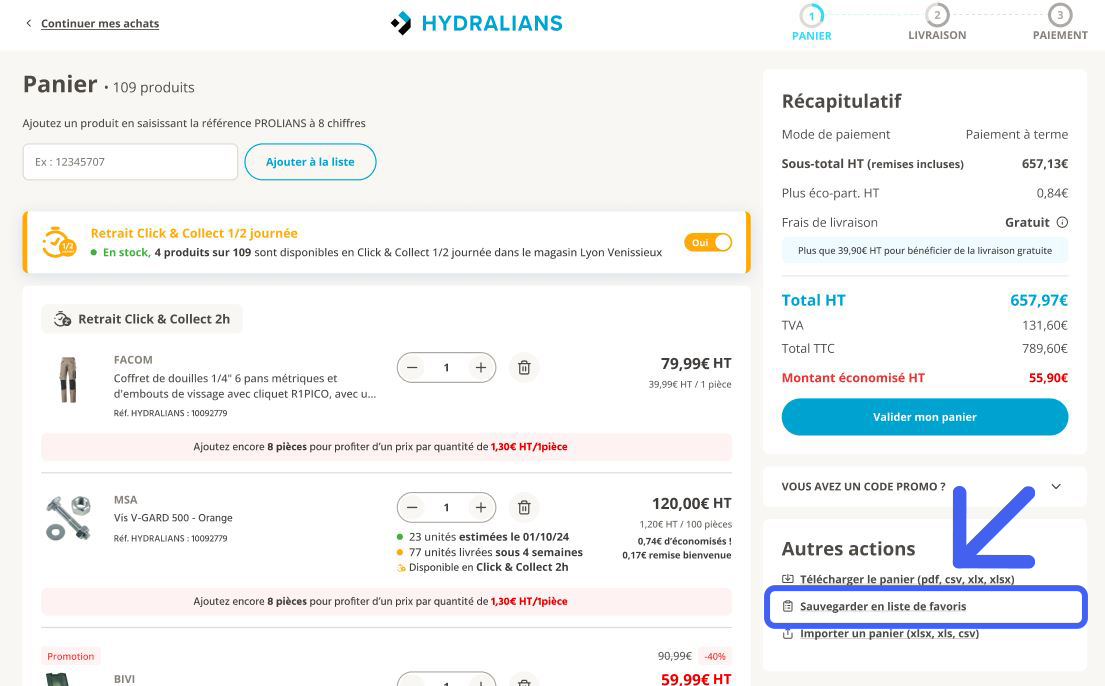Click the MSA screw product thumbnail
Image resolution: width=1105 pixels, height=686 pixels.
click(x=68, y=518)
